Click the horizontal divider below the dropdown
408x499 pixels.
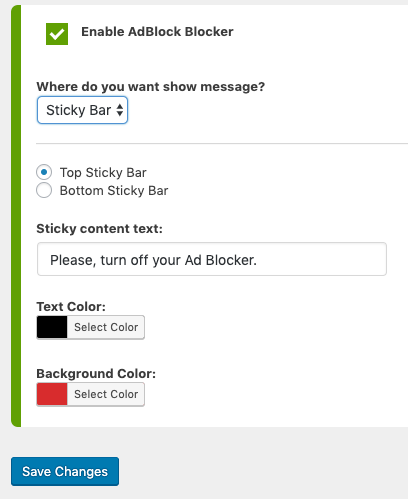pos(222,144)
